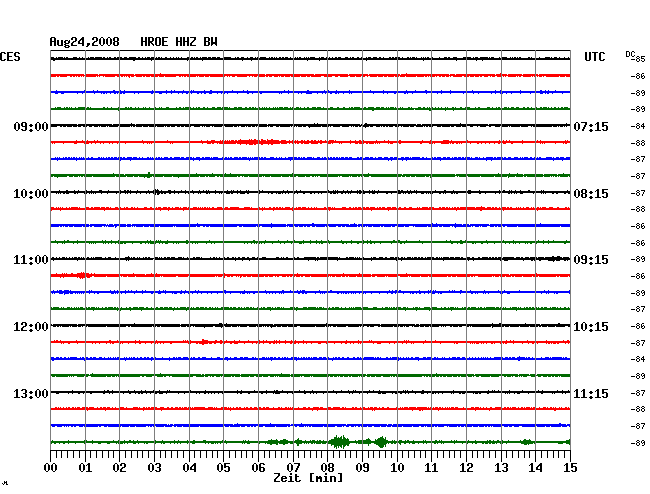This screenshot has width=650, height=494.
Task: Click the 09:15 UTC time label
Action: tap(591, 260)
